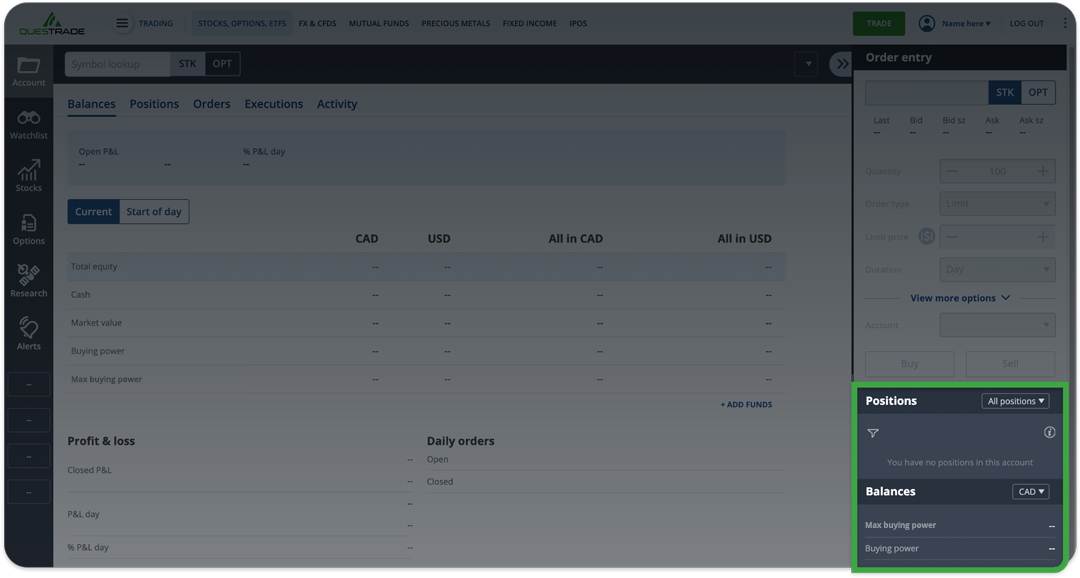The height and width of the screenshot is (578, 1080).
Task: Click the green TRADE button
Action: point(878,23)
